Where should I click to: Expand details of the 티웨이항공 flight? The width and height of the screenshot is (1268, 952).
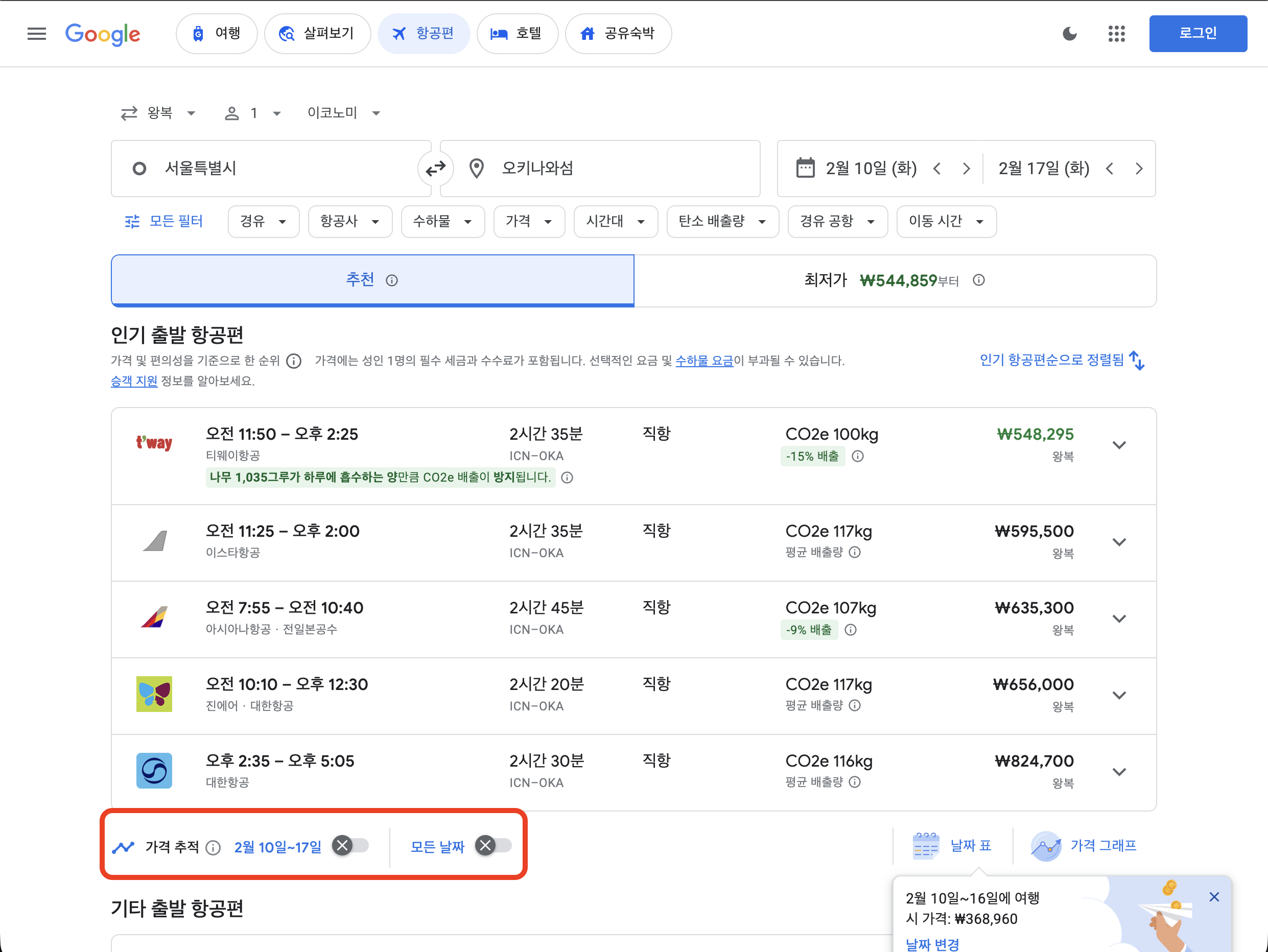(x=1119, y=444)
